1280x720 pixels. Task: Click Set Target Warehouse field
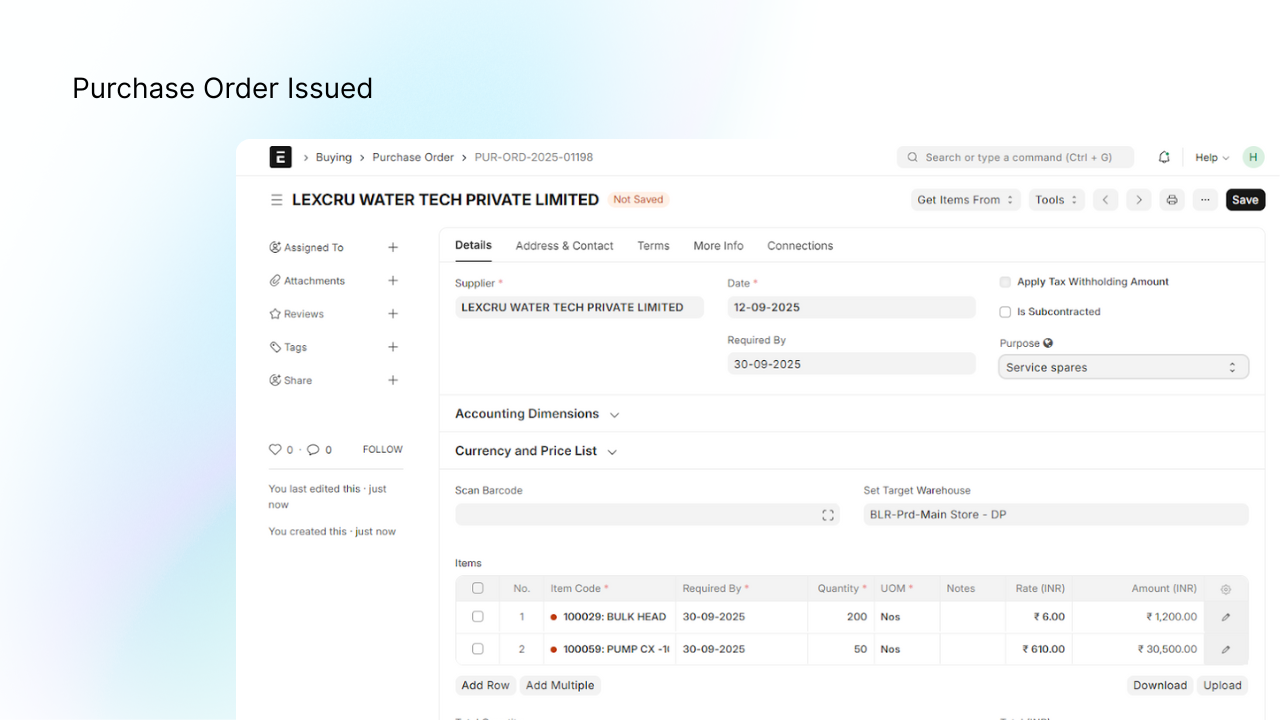pos(1056,515)
